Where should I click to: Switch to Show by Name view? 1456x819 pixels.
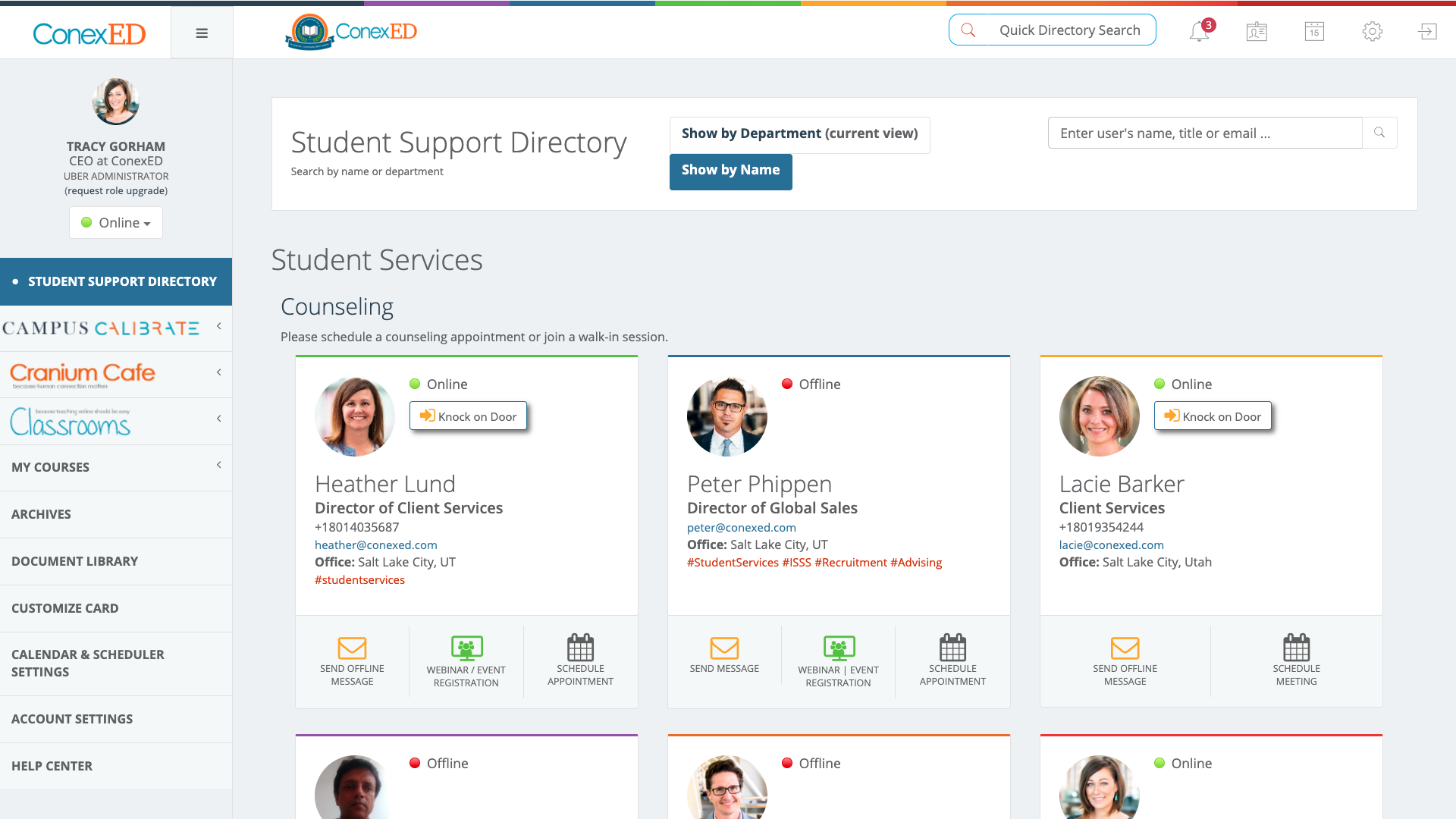coord(730,171)
